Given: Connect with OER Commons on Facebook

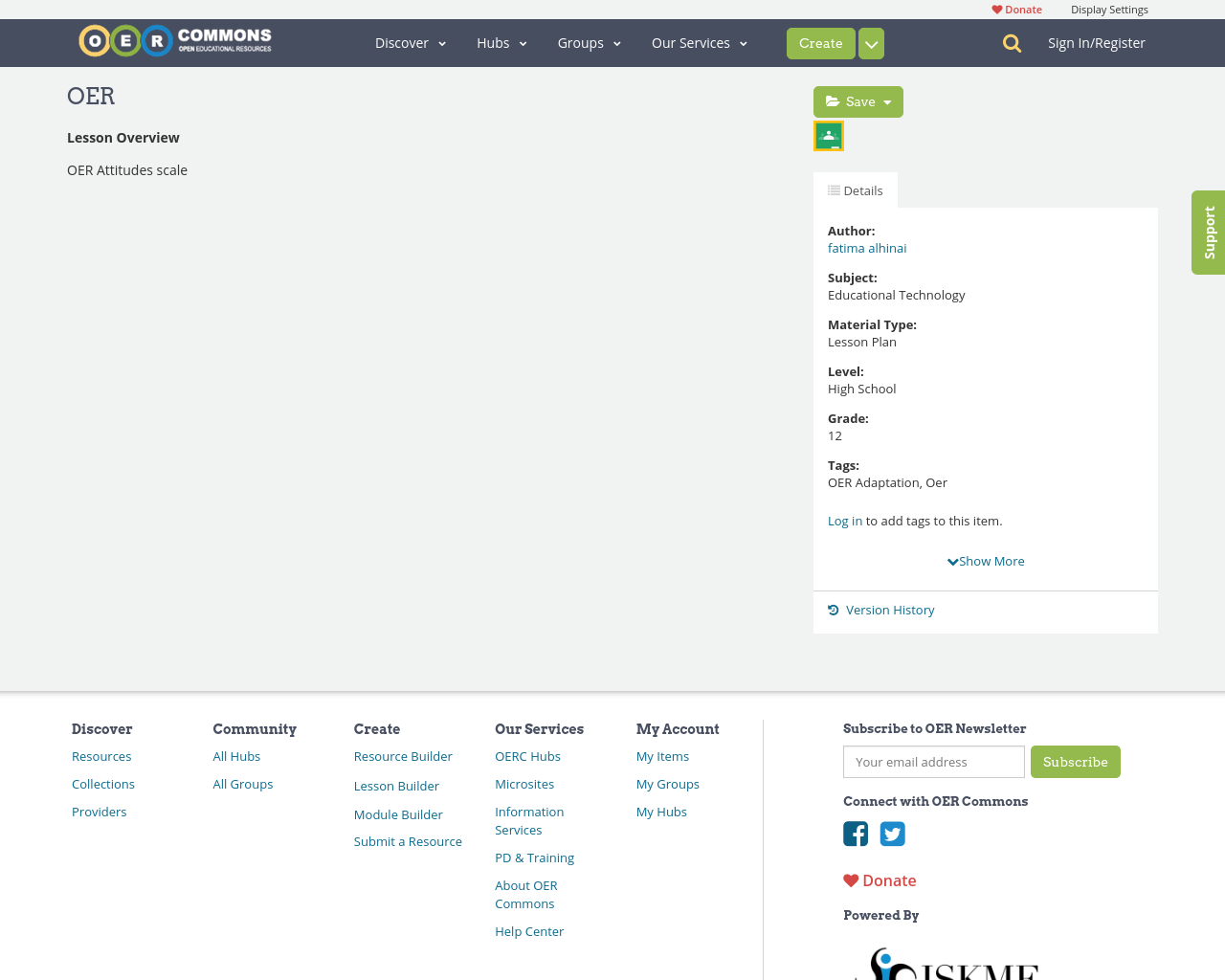Looking at the screenshot, I should coord(856,834).
